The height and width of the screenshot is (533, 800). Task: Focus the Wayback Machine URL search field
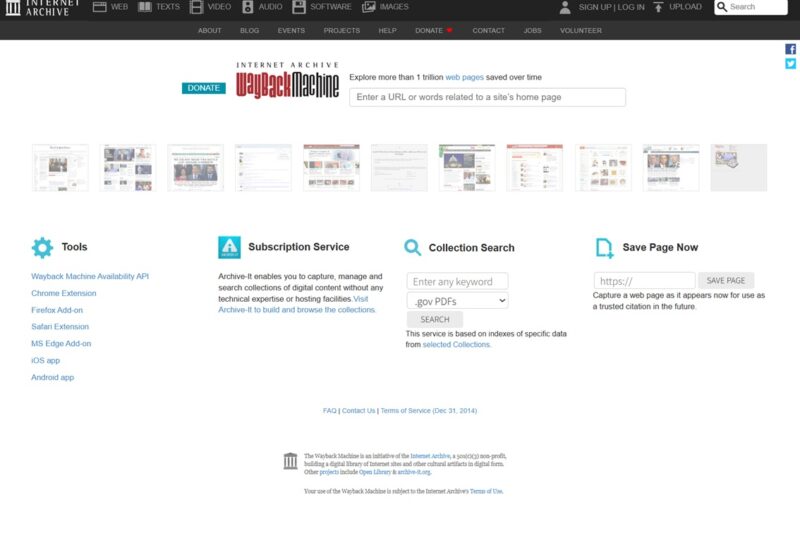point(487,97)
